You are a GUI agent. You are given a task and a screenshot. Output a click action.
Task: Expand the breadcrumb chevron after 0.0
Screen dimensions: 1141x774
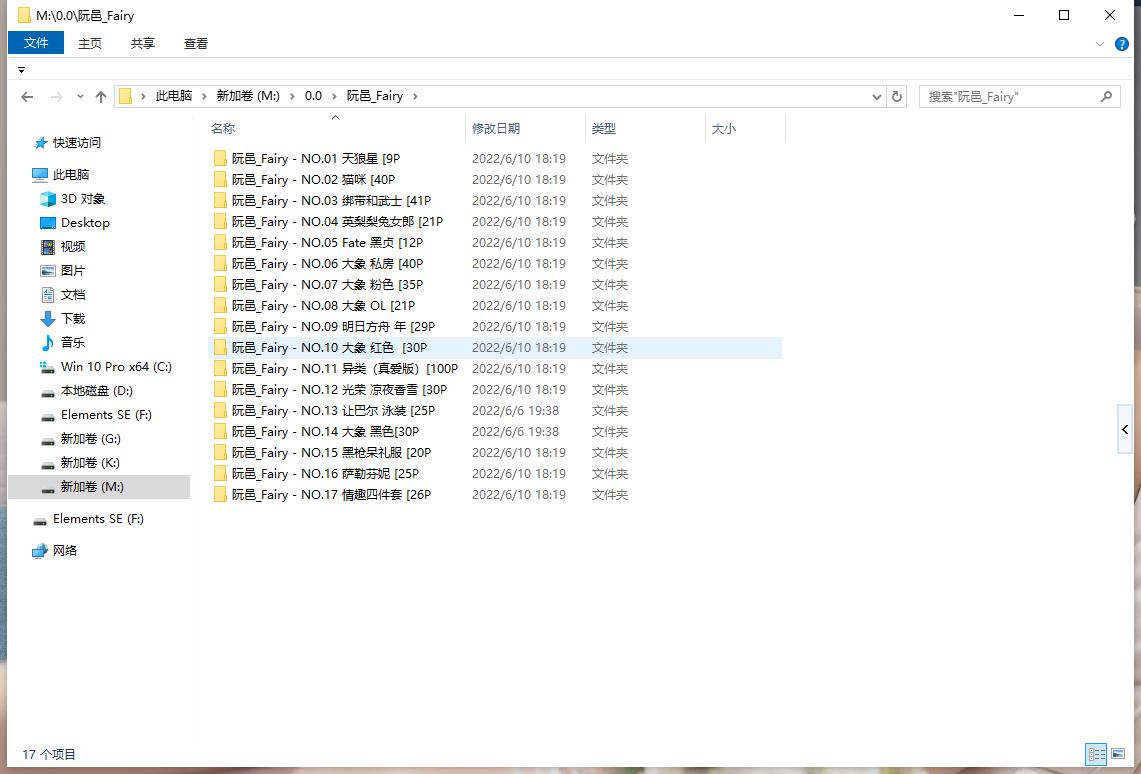334,96
